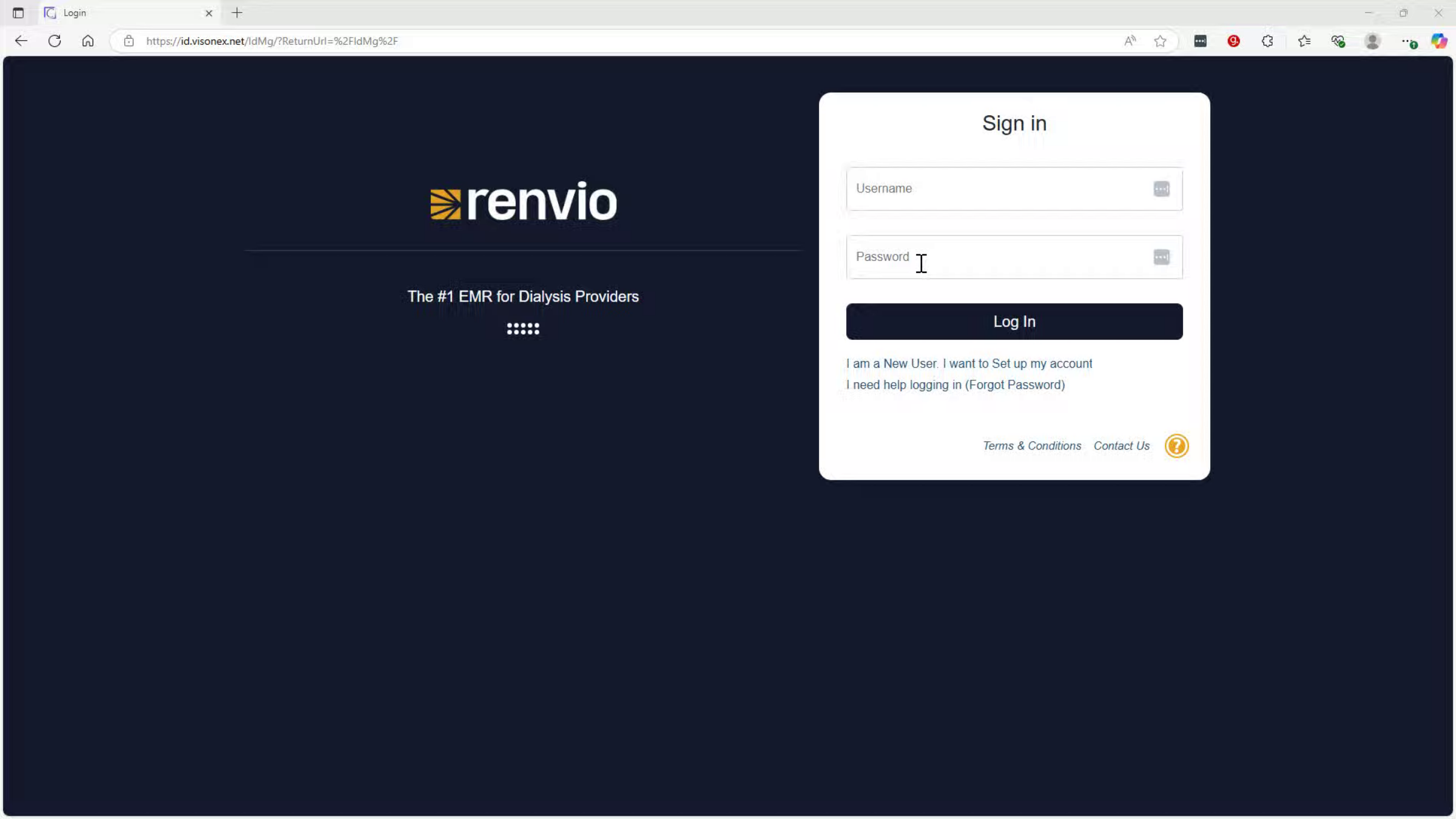Open tab actions menu icon
The height and width of the screenshot is (819, 1456).
pos(18,13)
